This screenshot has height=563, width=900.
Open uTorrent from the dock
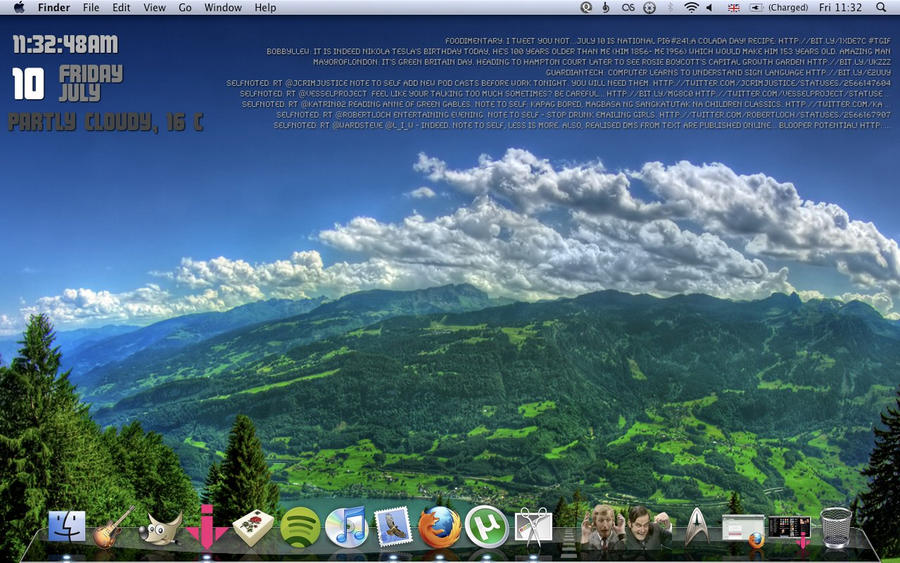click(x=486, y=527)
